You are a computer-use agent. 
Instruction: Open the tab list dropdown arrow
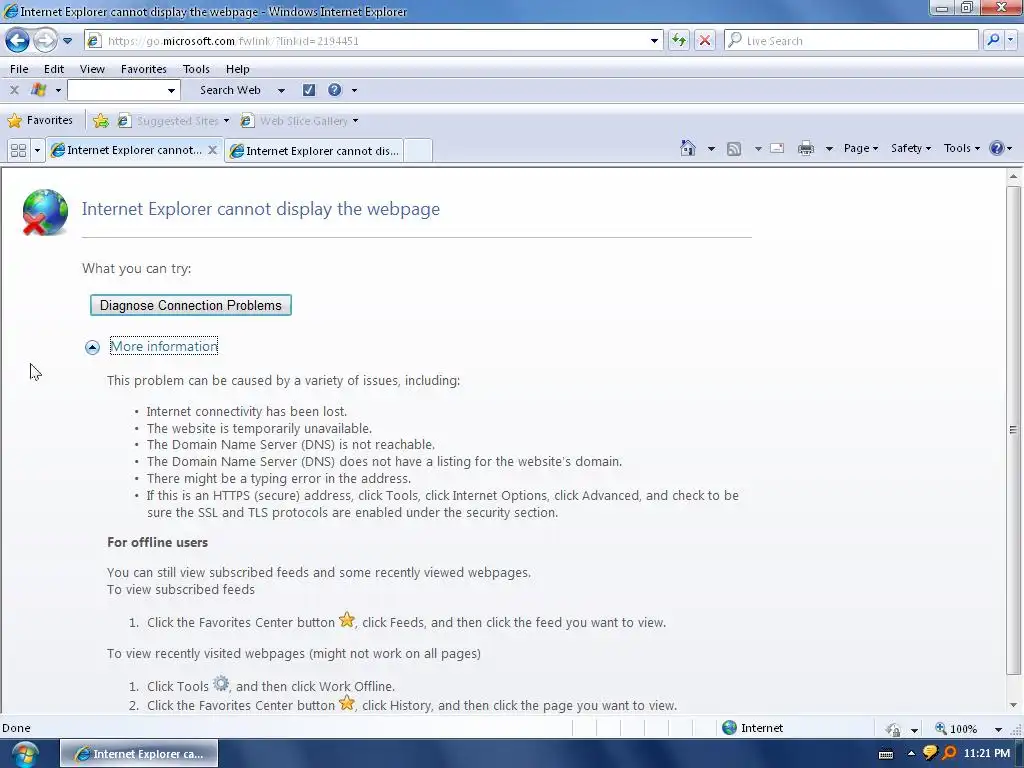coord(37,150)
